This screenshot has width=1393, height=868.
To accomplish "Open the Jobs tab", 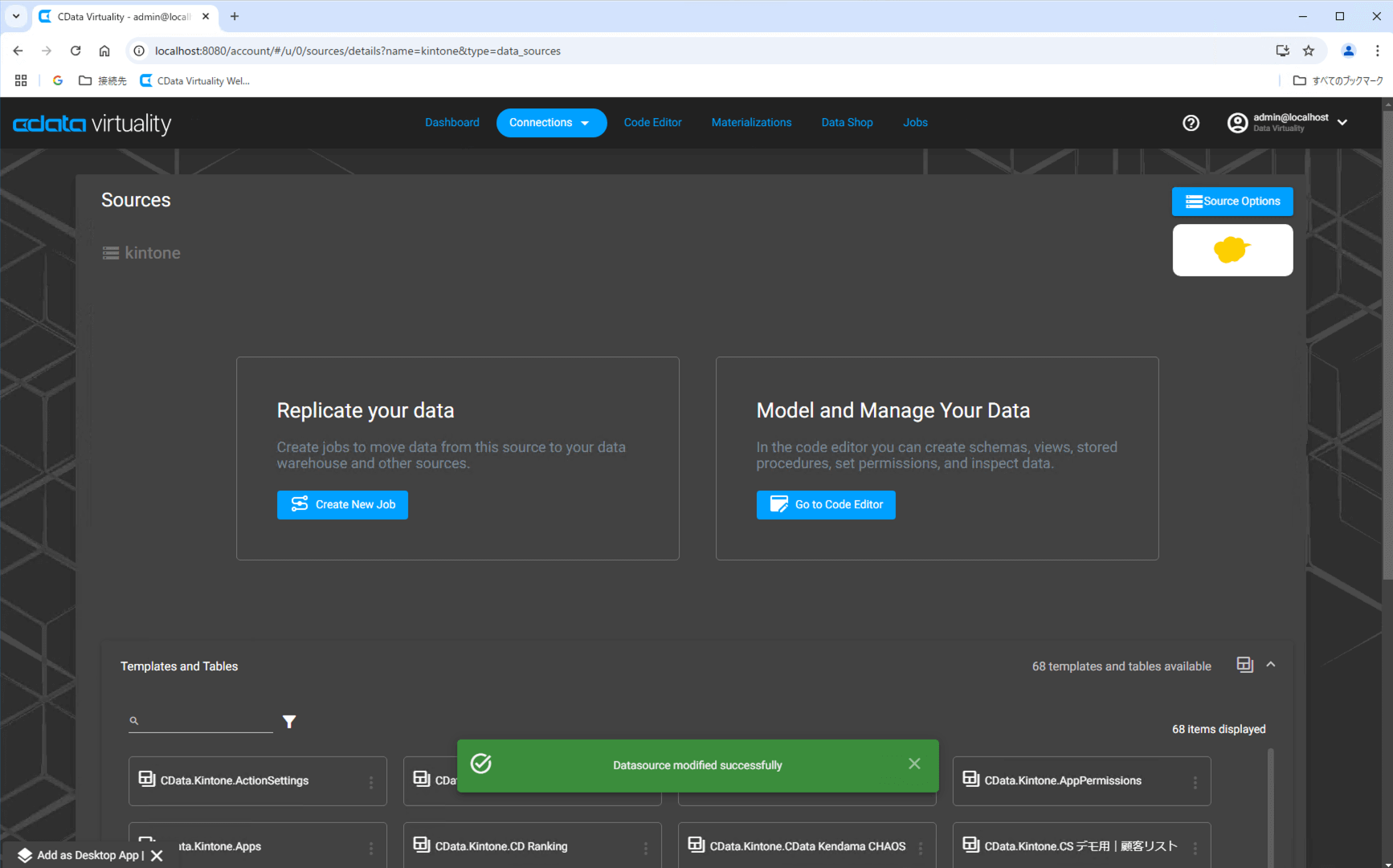I will point(915,123).
